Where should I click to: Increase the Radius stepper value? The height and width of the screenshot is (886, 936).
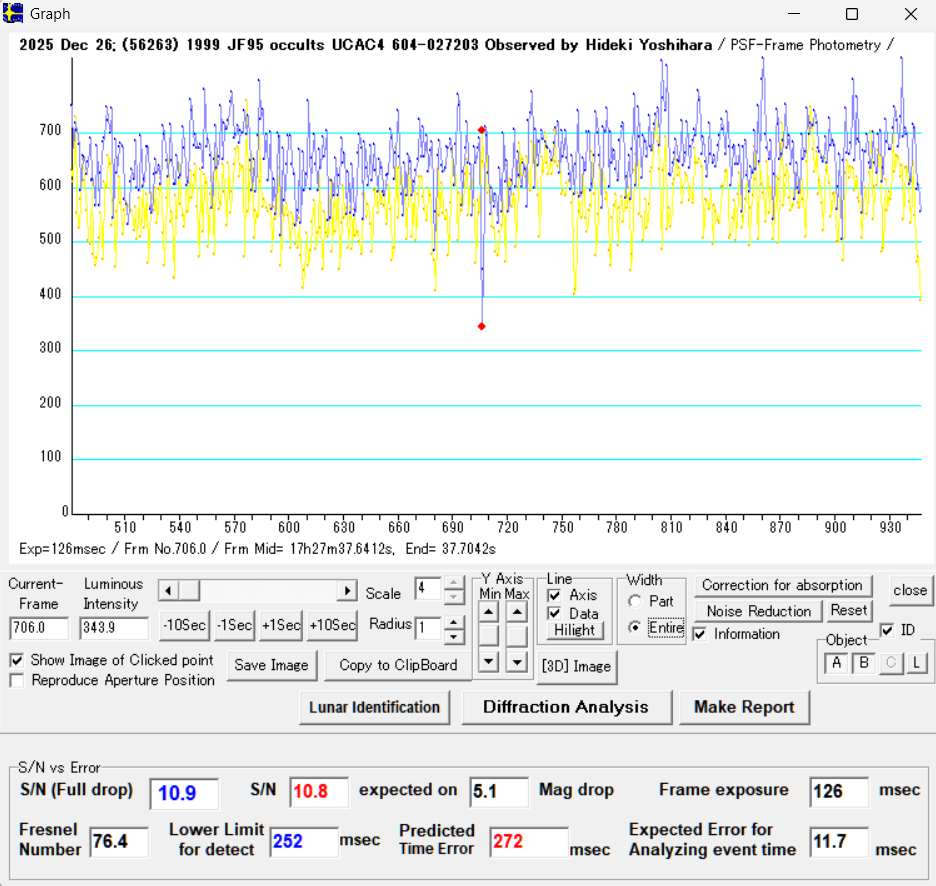(453, 621)
